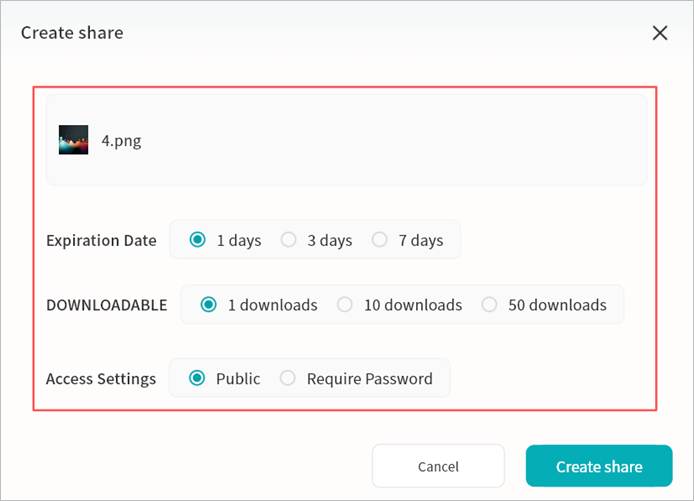Set expiration with 7 days radio circle

[379, 240]
